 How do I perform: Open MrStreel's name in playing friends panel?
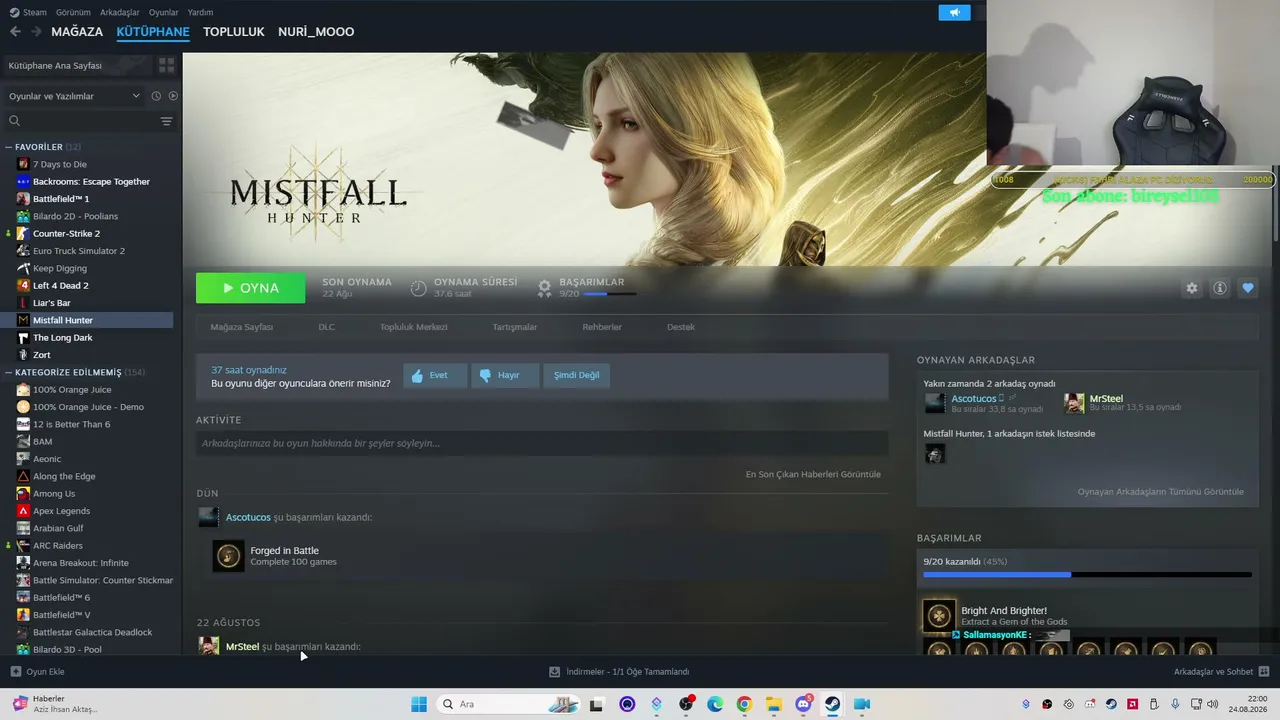point(1106,399)
